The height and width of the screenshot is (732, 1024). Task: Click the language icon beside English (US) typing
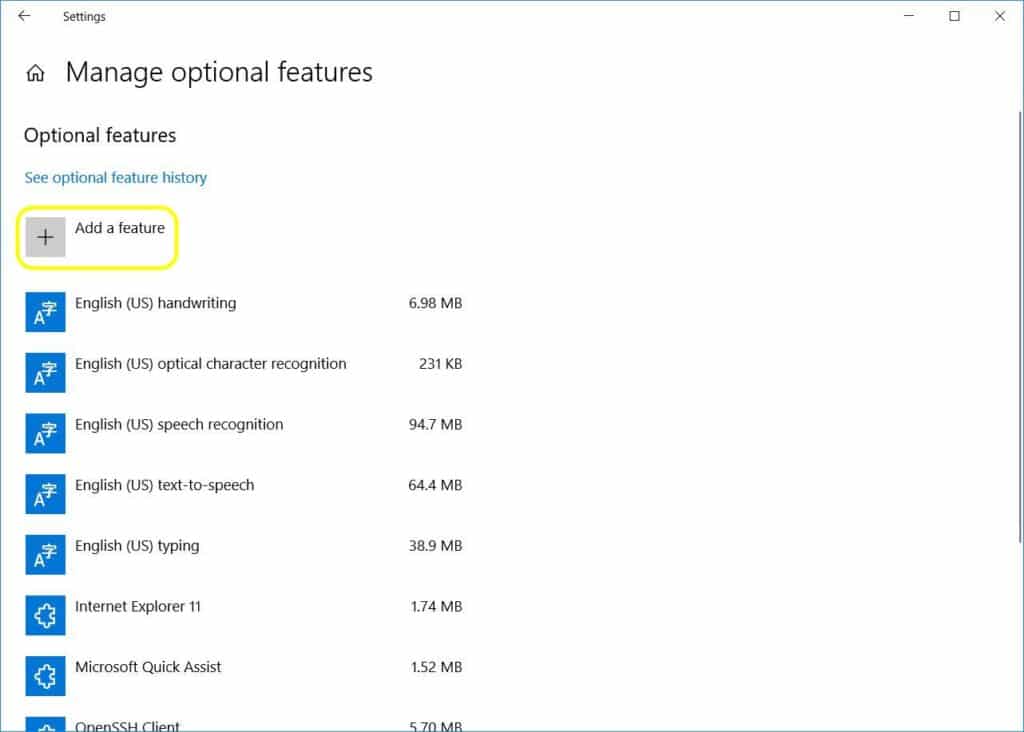[x=45, y=554]
